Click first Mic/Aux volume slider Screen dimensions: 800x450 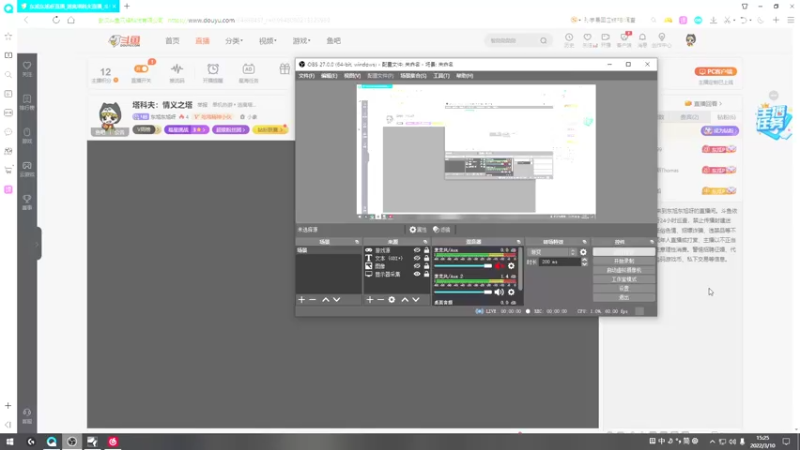463,266
